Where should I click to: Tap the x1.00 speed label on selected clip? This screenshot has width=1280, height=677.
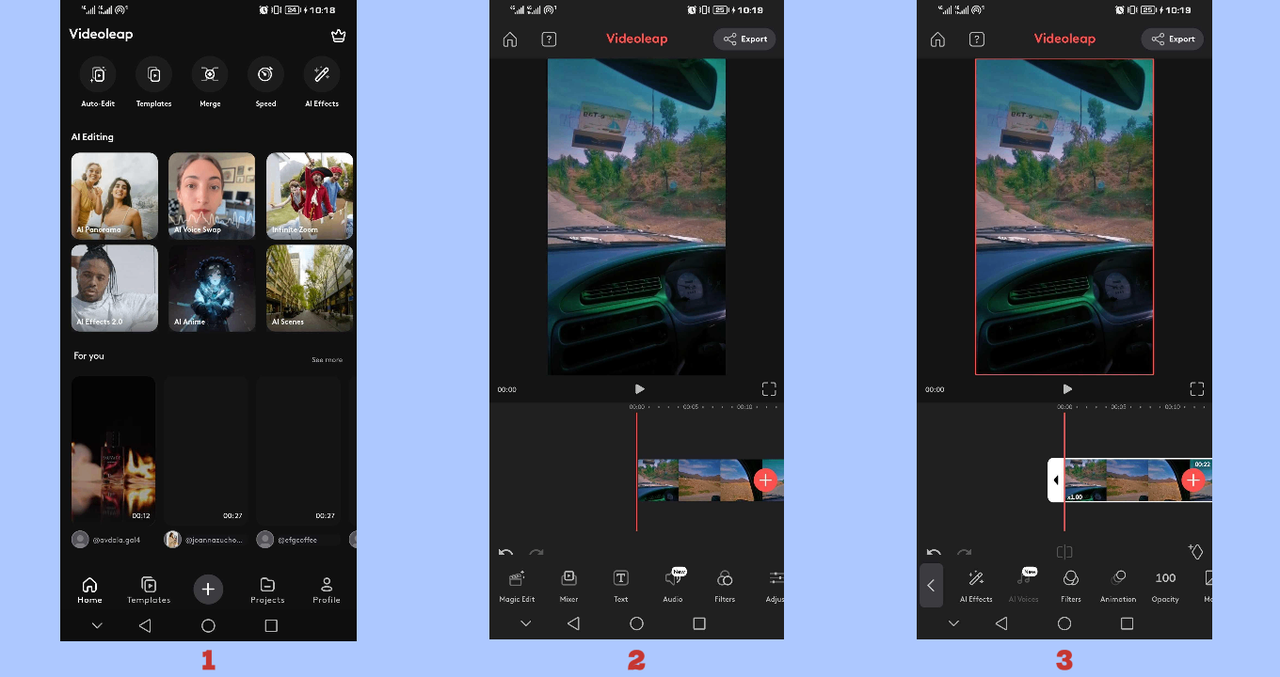pos(1075,496)
